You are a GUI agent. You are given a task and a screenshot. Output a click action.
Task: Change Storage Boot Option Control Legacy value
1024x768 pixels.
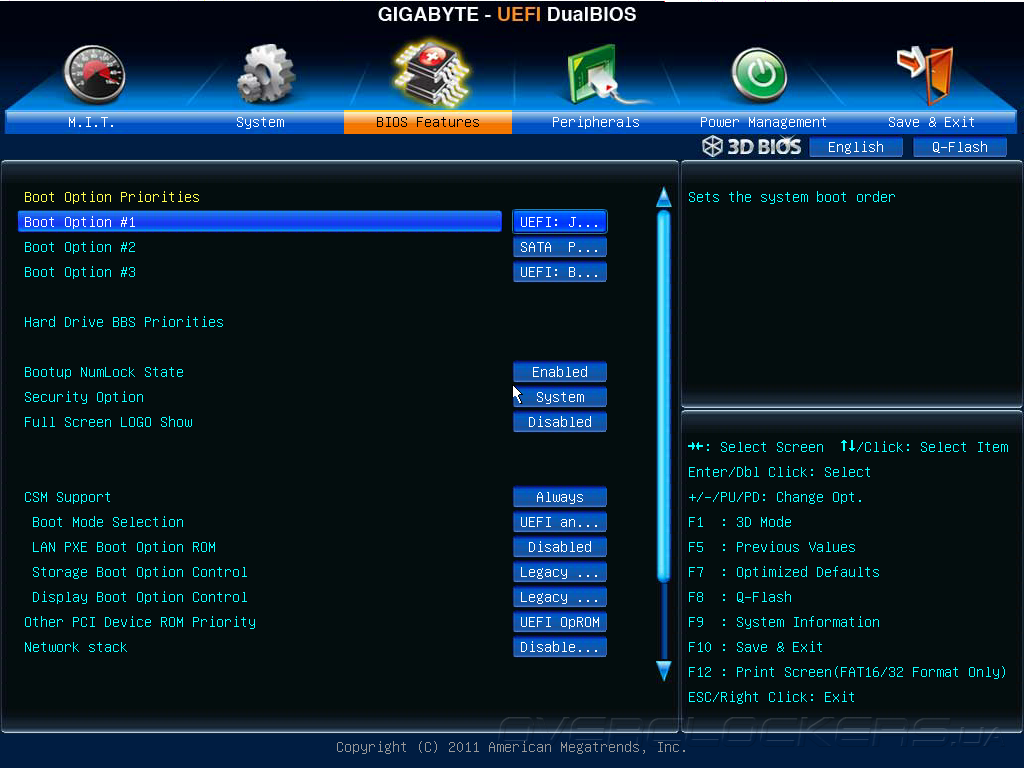560,572
